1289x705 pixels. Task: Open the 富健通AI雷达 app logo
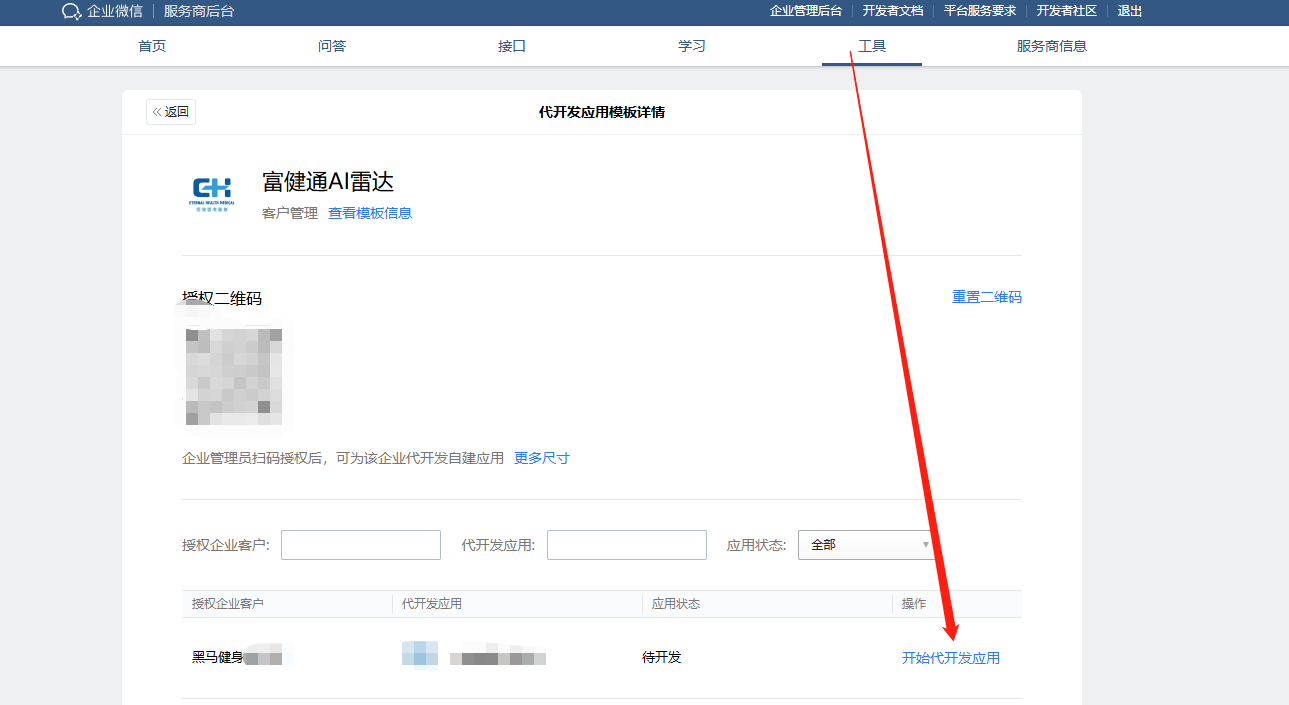tap(211, 192)
